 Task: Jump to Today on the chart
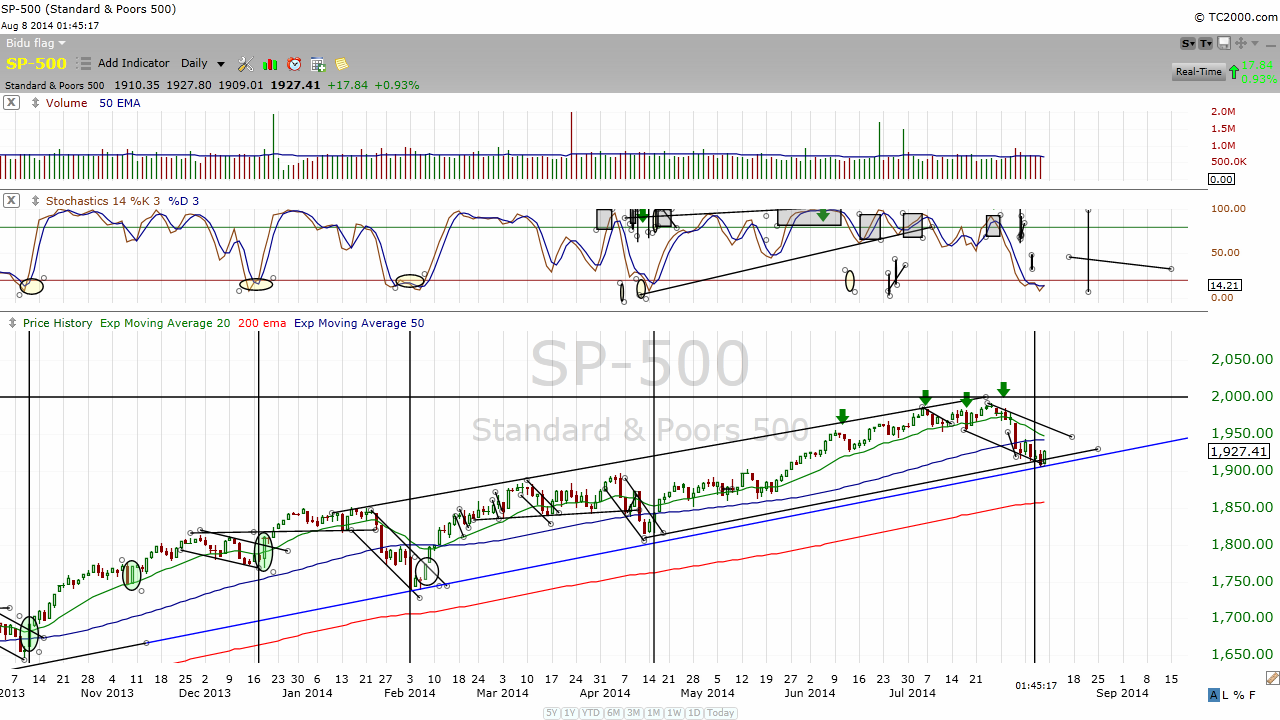click(720, 713)
